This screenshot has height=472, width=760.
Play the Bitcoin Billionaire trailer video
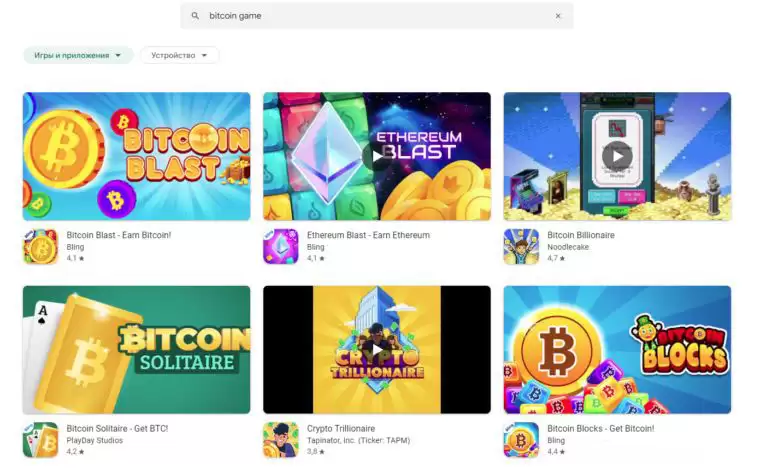pos(617,156)
